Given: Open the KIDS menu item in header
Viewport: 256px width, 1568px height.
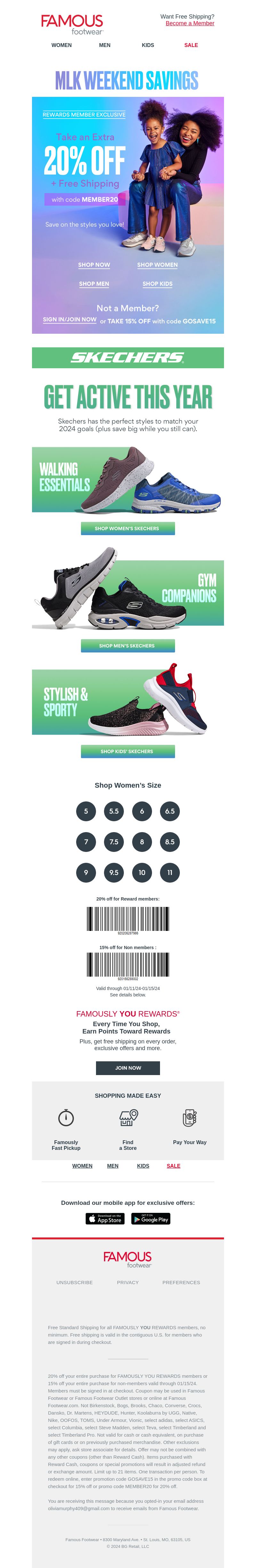Looking at the screenshot, I should [x=148, y=45].
